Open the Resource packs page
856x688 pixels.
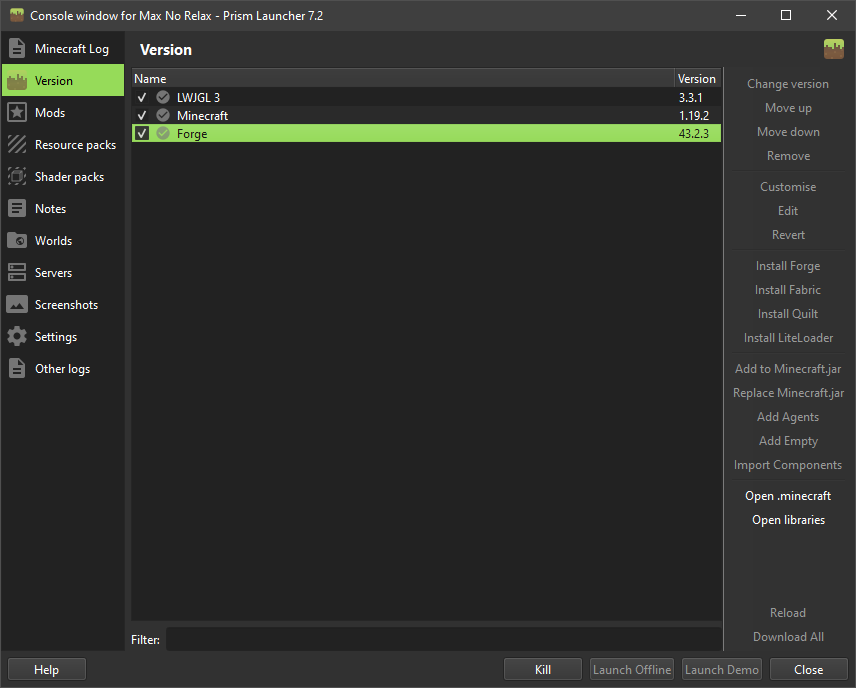(63, 145)
